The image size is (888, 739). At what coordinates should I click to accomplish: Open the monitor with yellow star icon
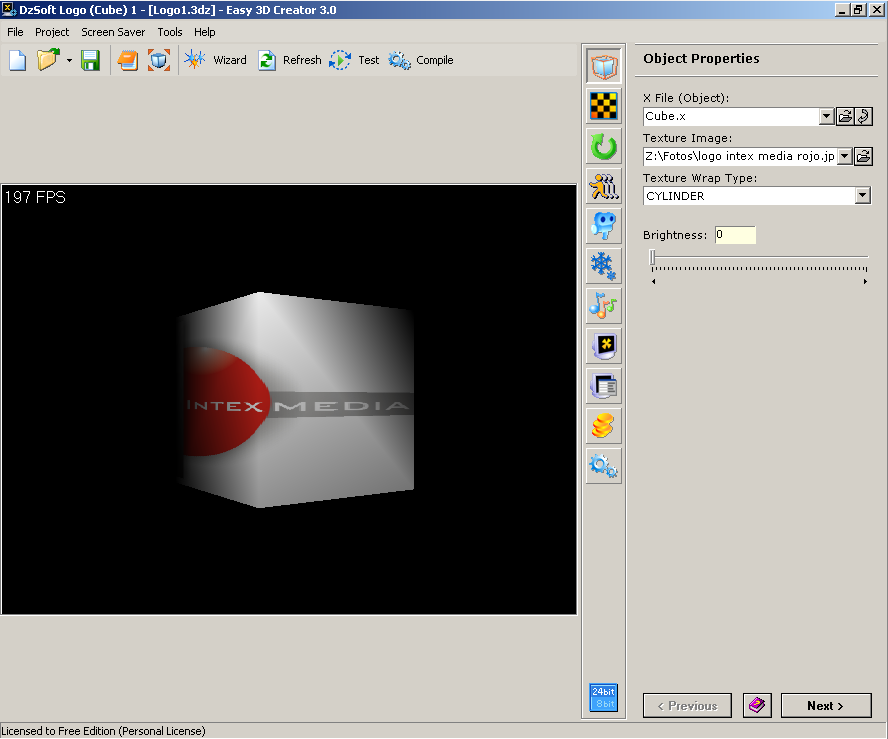pos(604,345)
